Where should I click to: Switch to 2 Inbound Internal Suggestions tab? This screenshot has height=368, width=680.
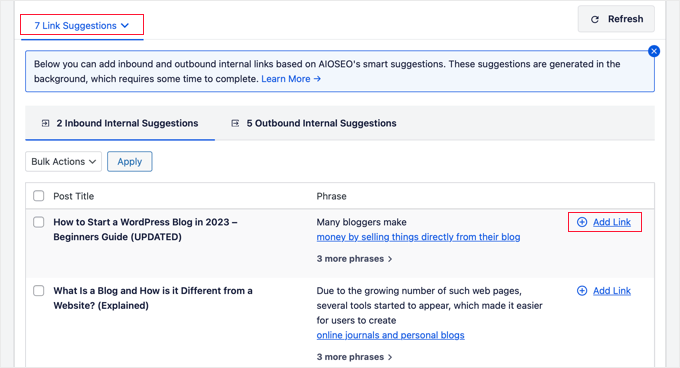[x=120, y=123]
